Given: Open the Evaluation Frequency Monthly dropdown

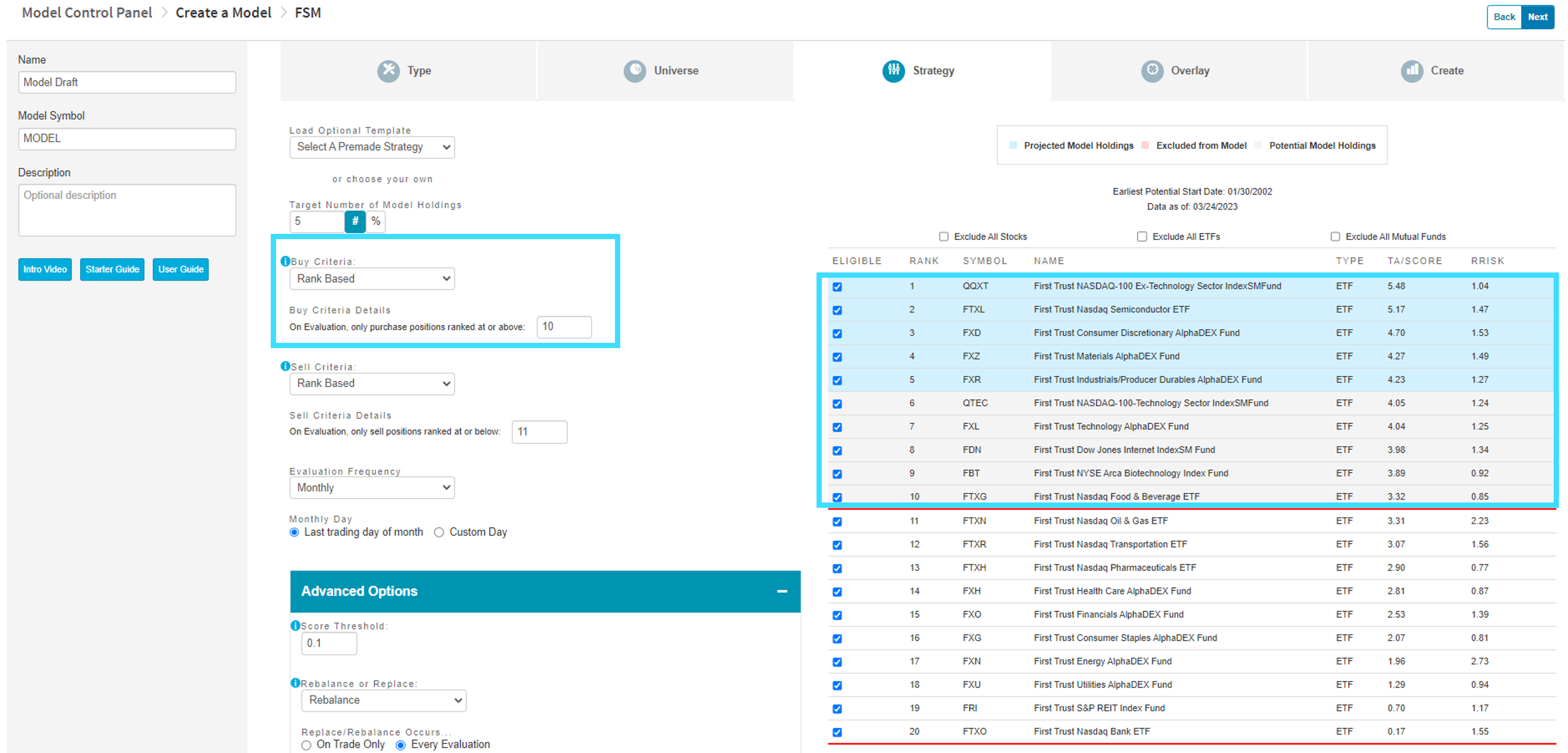Looking at the screenshot, I should pyautogui.click(x=372, y=487).
